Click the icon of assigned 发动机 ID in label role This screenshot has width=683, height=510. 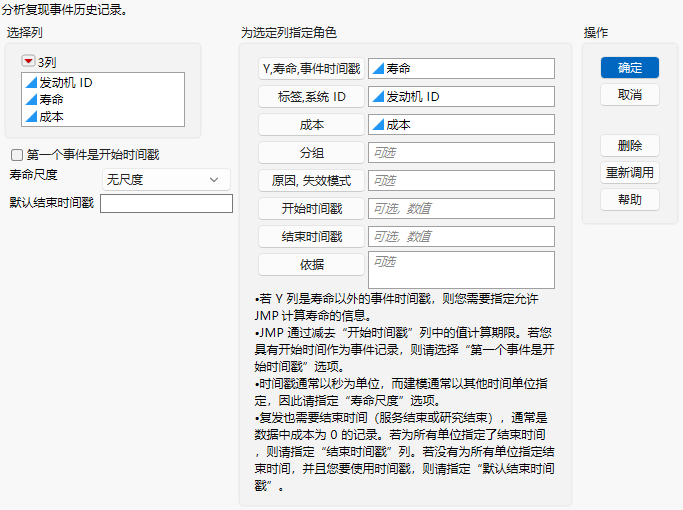pyautogui.click(x=378, y=96)
